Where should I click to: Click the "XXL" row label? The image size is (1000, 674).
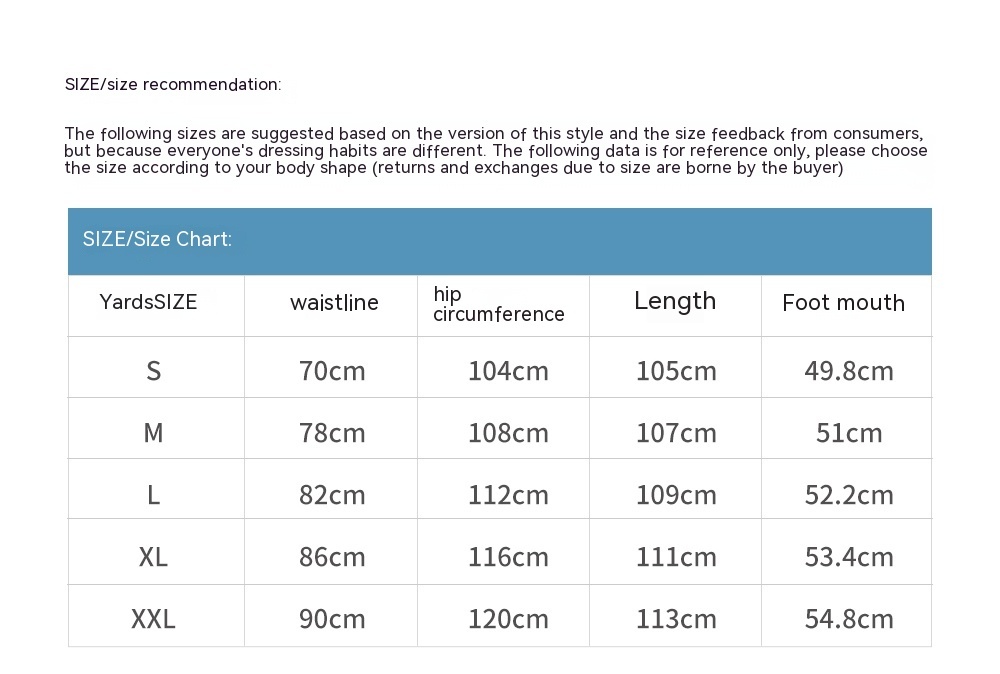click(153, 619)
